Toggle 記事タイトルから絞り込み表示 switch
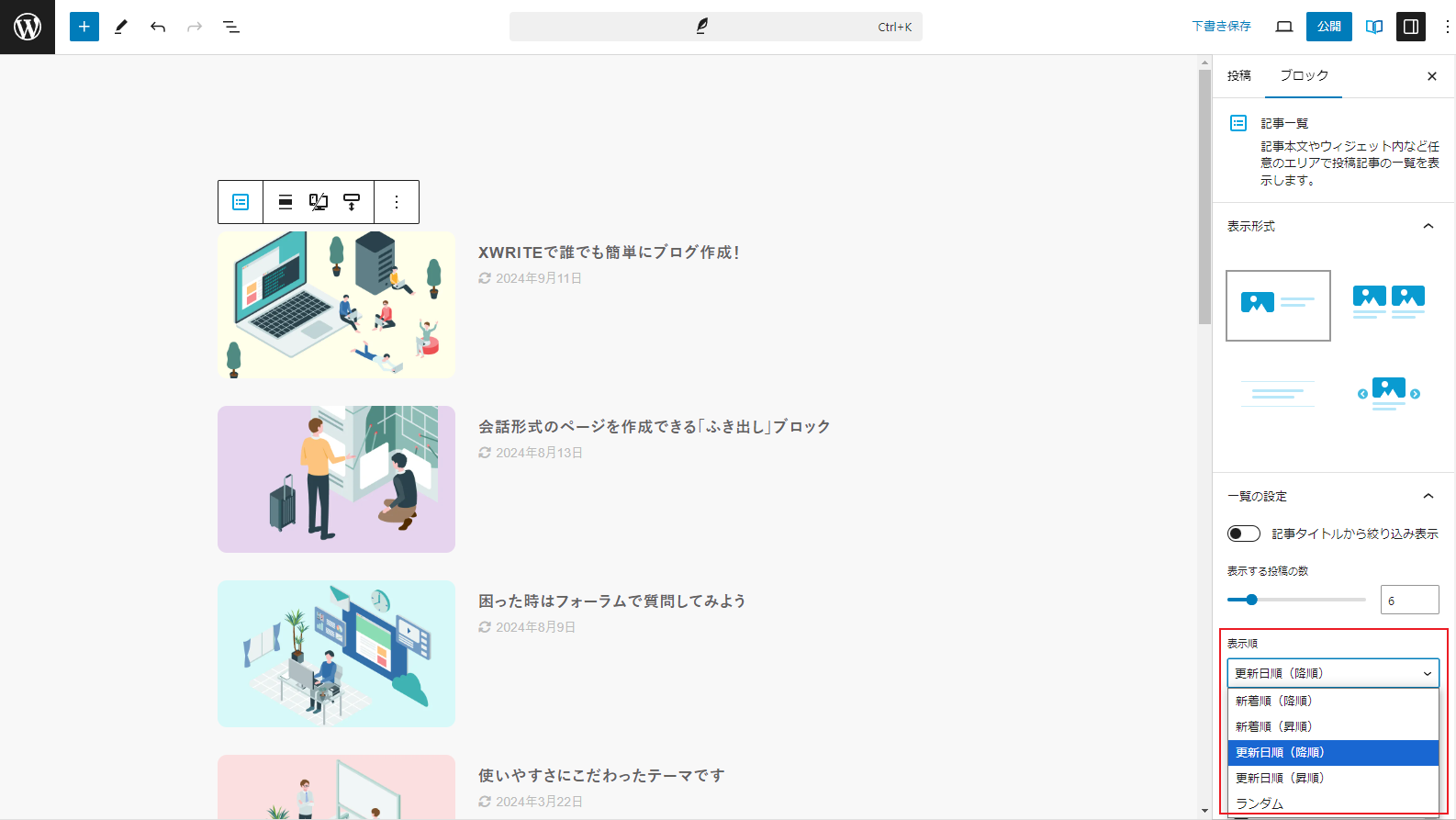The image size is (1456, 820). click(1244, 534)
